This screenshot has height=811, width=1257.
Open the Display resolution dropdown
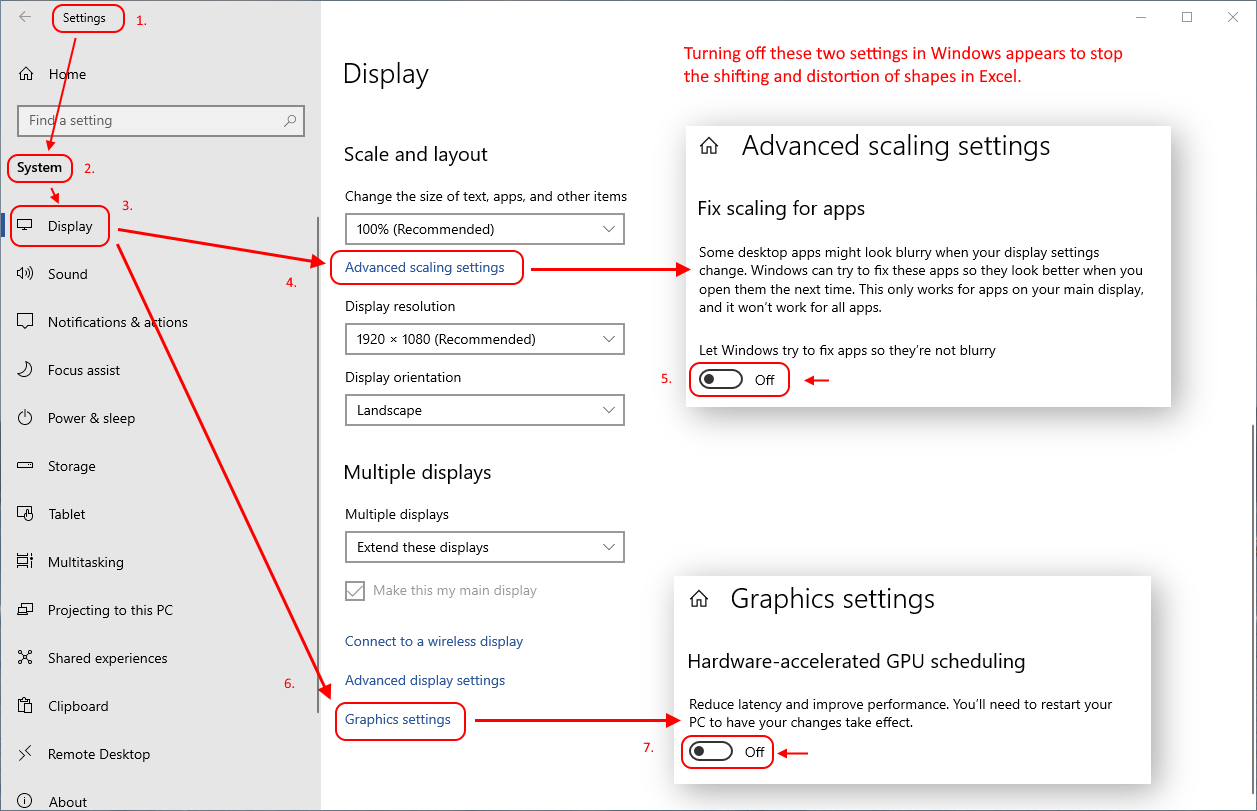point(484,339)
